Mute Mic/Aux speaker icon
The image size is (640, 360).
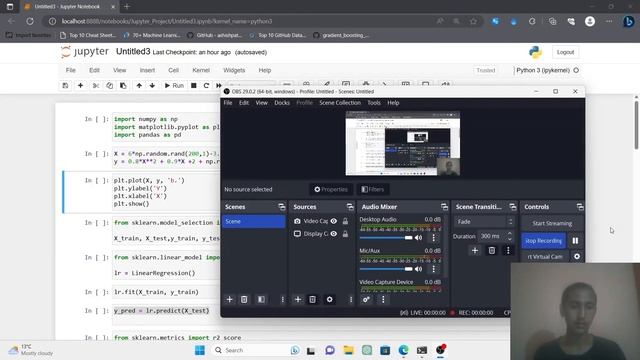coord(419,269)
